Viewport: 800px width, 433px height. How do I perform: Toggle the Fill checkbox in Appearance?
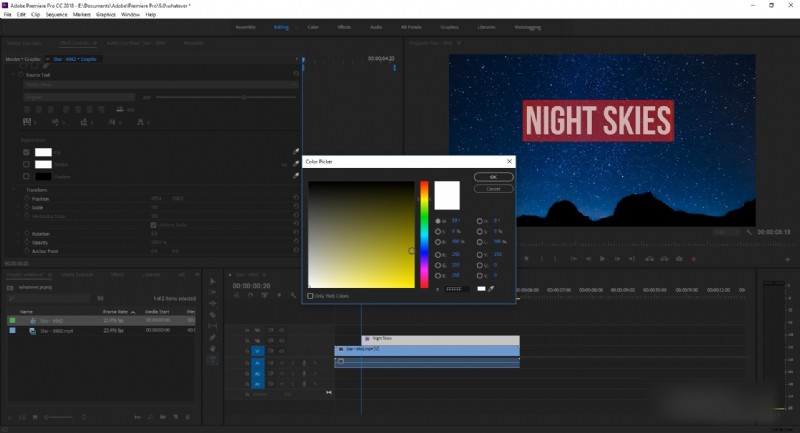pos(27,152)
